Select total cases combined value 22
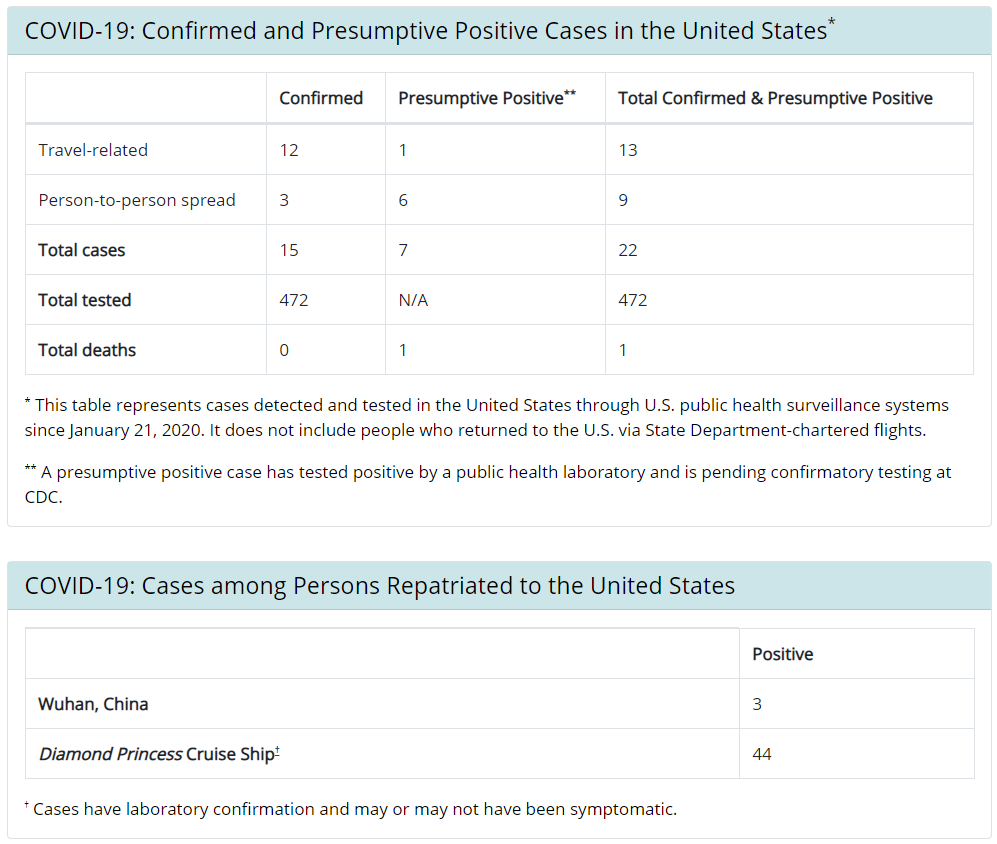997x844 pixels. [628, 250]
